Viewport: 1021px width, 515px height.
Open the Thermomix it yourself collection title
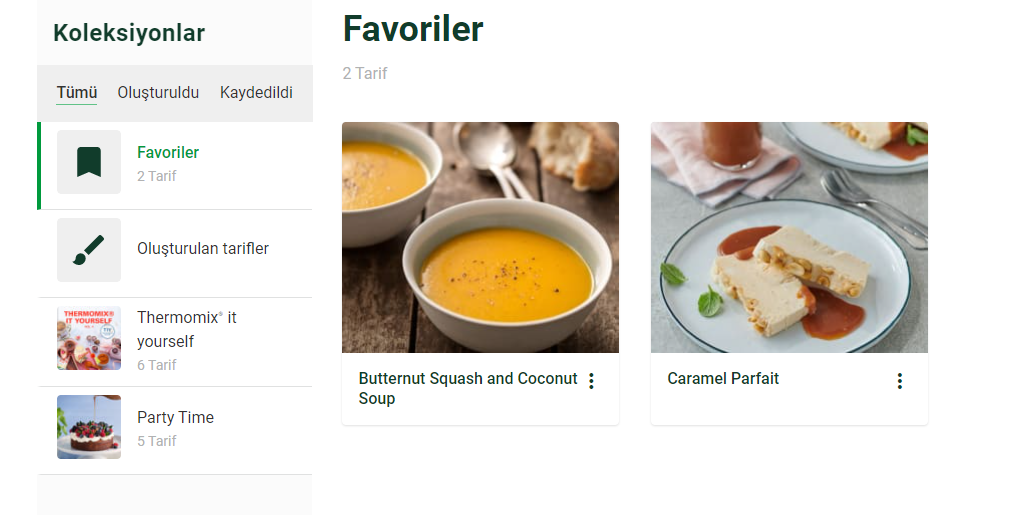pyautogui.click(x=187, y=329)
